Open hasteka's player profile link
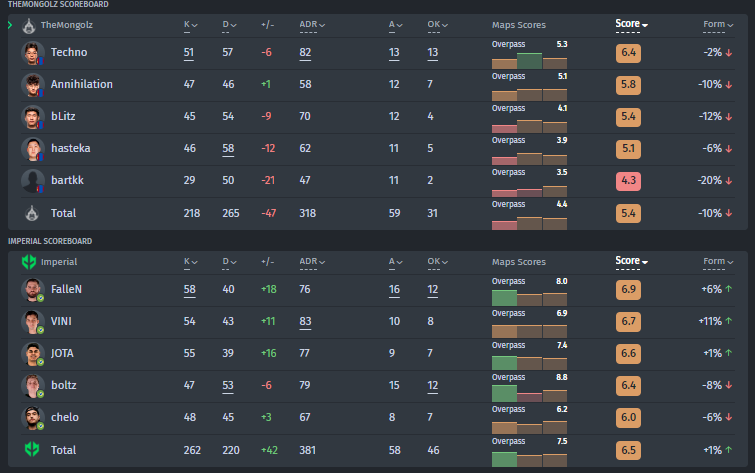 coord(70,149)
